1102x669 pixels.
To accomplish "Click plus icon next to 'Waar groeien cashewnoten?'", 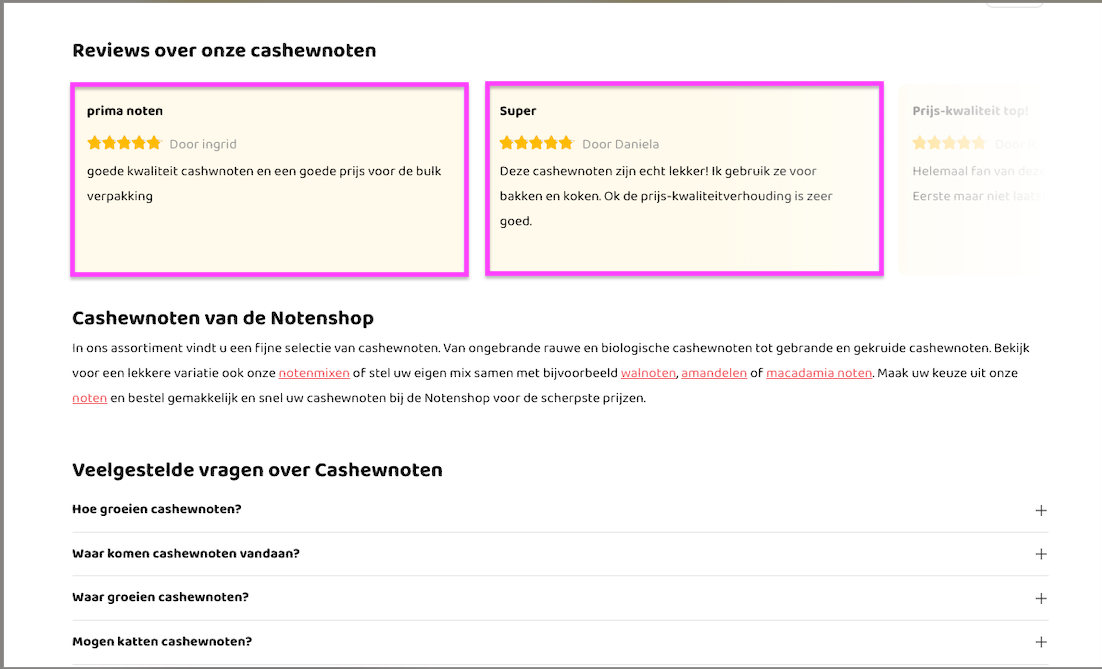I will [1040, 598].
